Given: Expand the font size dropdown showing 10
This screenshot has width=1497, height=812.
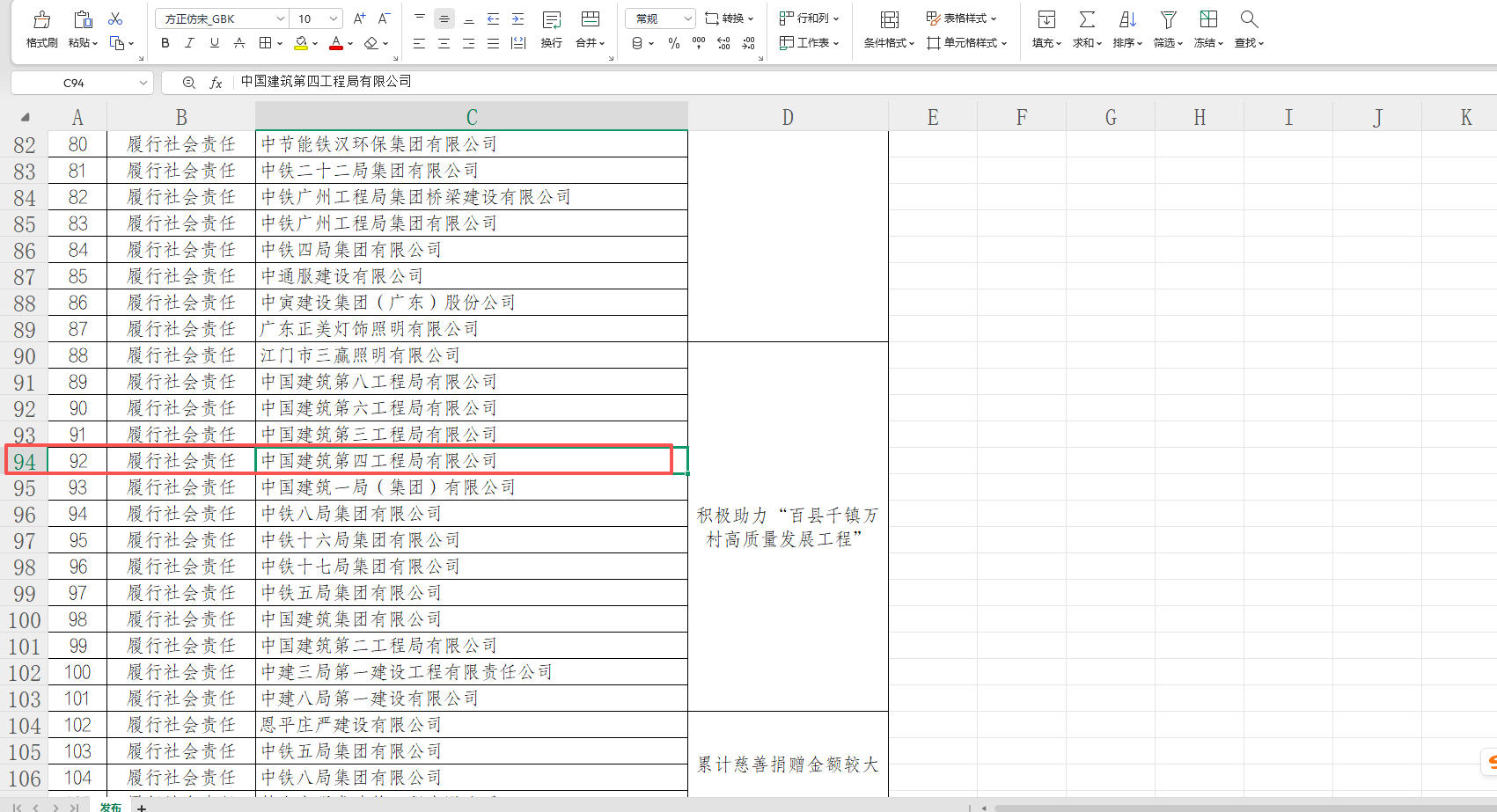Looking at the screenshot, I should click(x=334, y=18).
